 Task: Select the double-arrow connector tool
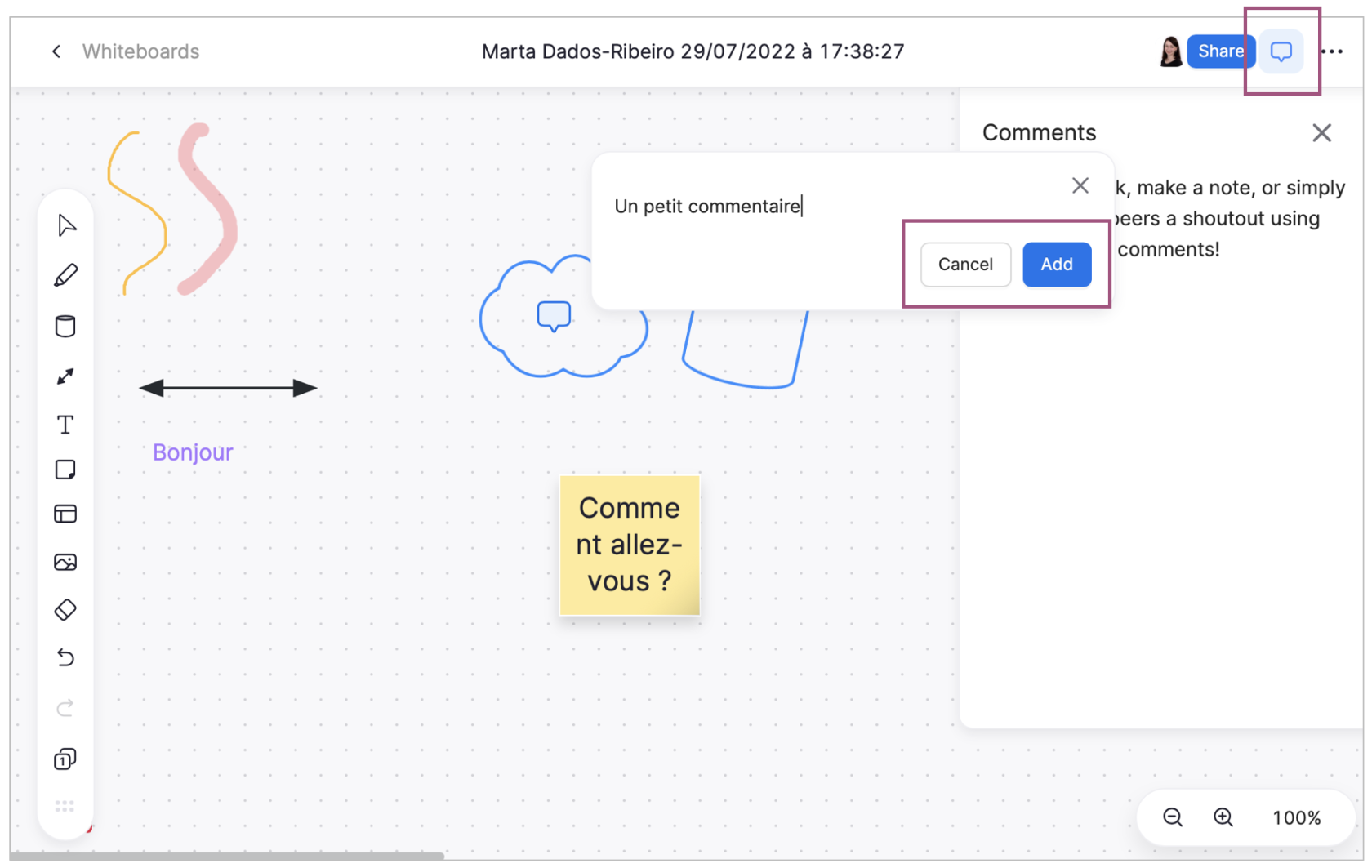[x=65, y=376]
